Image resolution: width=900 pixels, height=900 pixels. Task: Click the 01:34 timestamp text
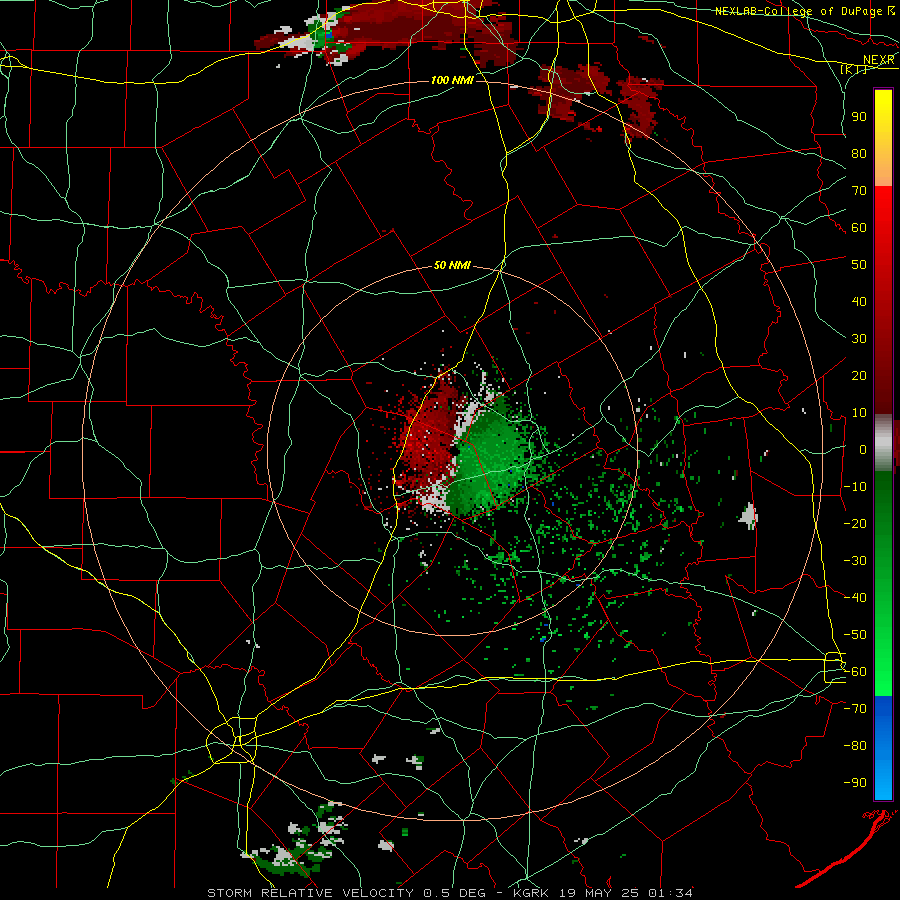click(x=670, y=893)
